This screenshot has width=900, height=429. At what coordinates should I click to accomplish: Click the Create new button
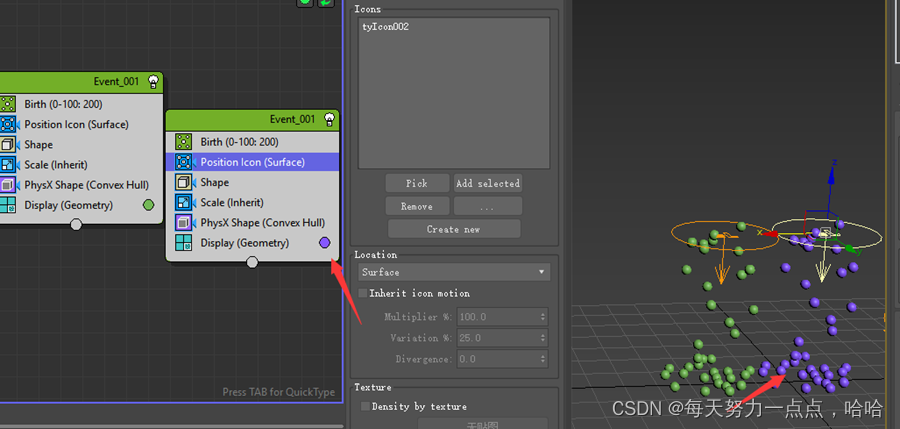[454, 229]
